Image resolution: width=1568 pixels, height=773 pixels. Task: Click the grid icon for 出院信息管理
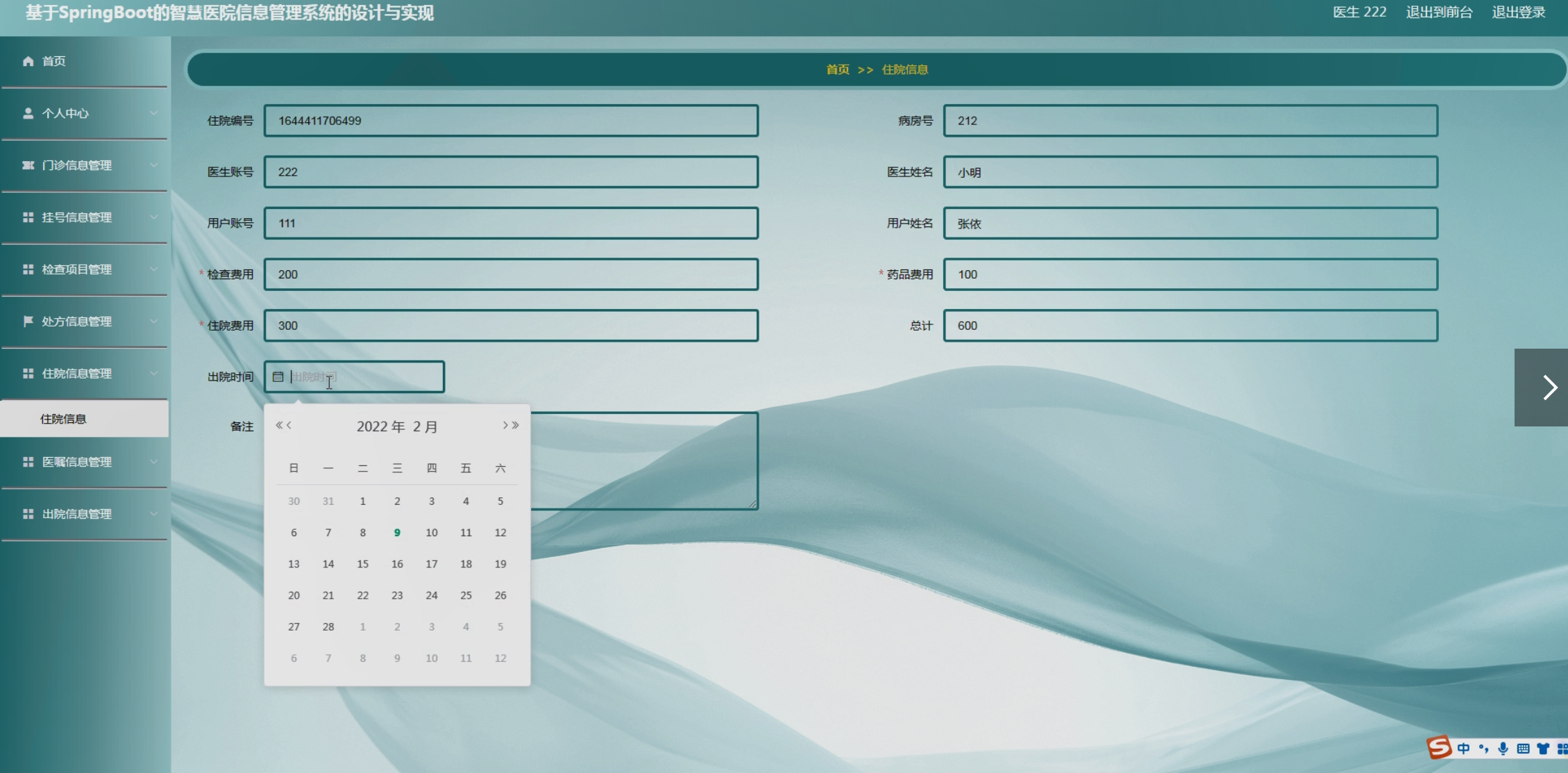(28, 514)
